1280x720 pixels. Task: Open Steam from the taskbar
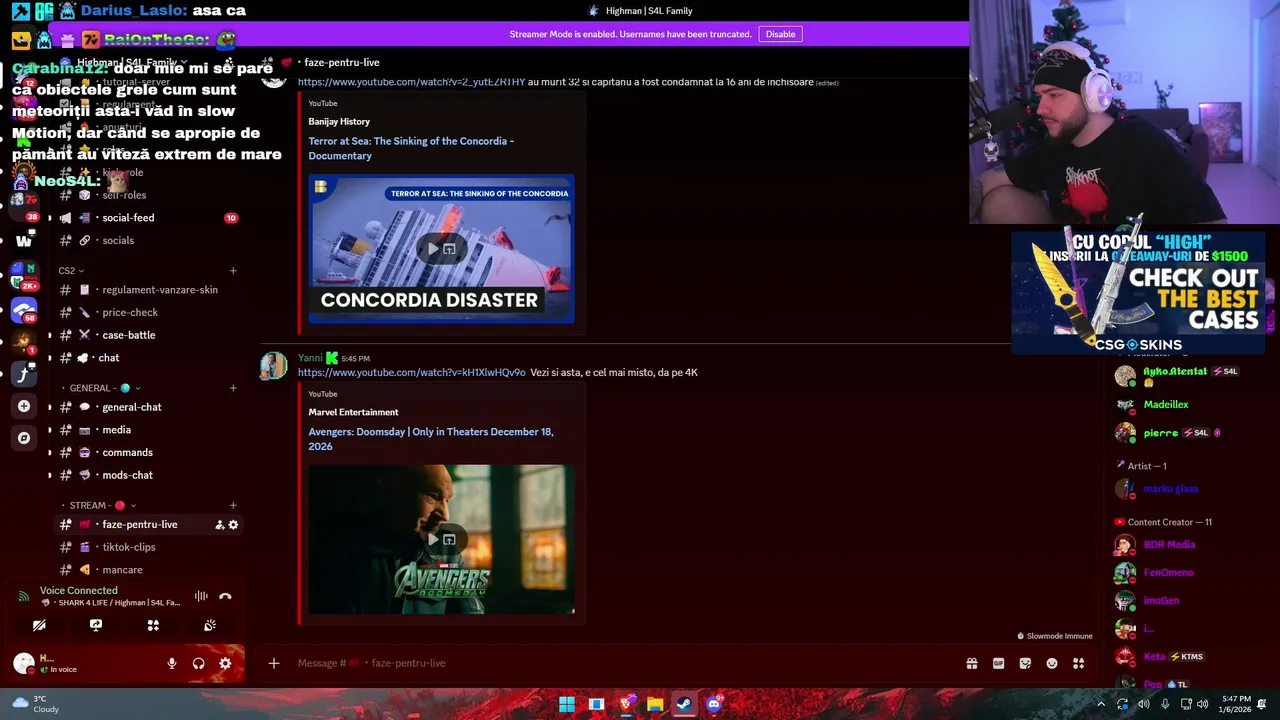pos(684,704)
